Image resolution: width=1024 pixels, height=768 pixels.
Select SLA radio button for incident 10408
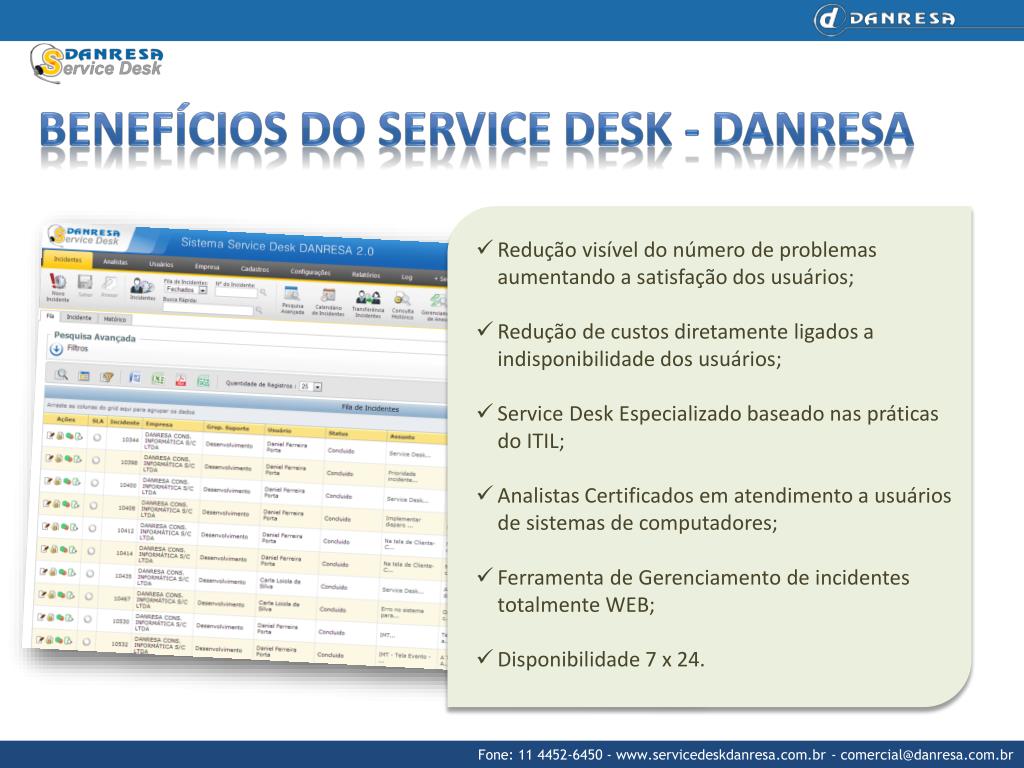pos(93,505)
